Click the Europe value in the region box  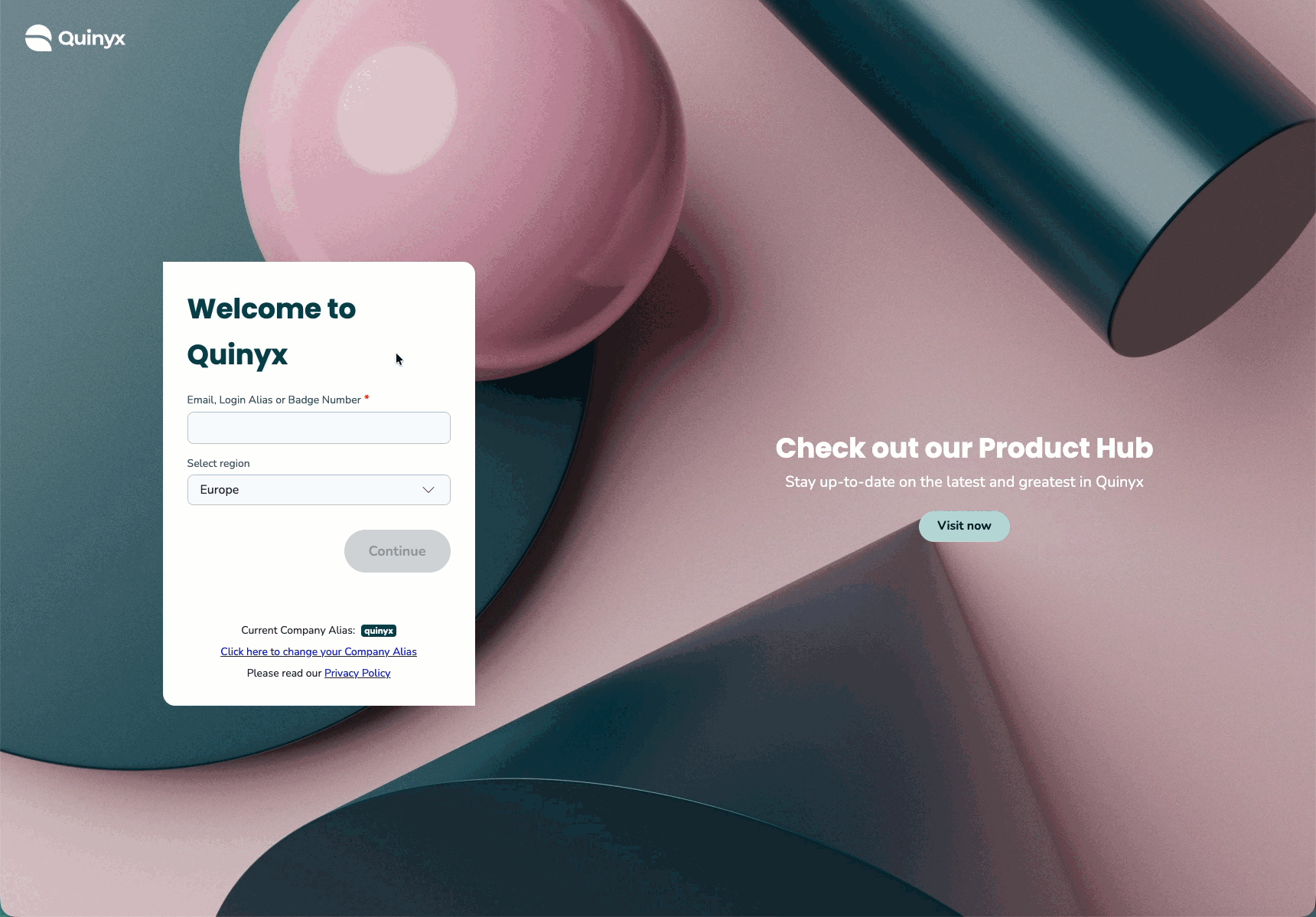(220, 490)
